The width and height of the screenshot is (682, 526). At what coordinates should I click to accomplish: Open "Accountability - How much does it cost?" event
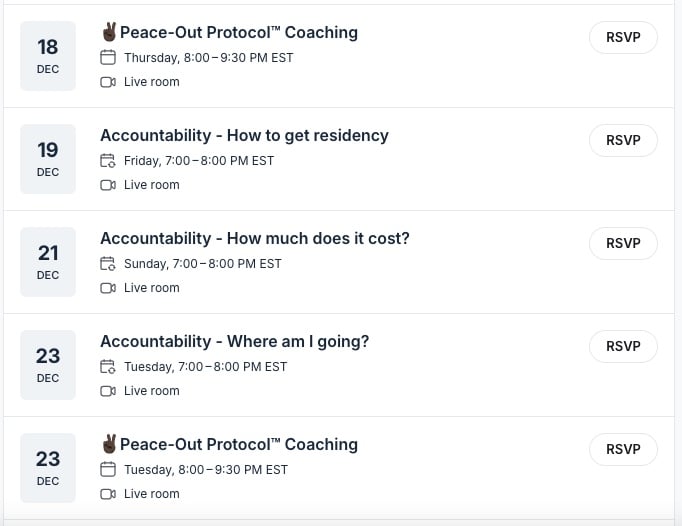pos(254,239)
